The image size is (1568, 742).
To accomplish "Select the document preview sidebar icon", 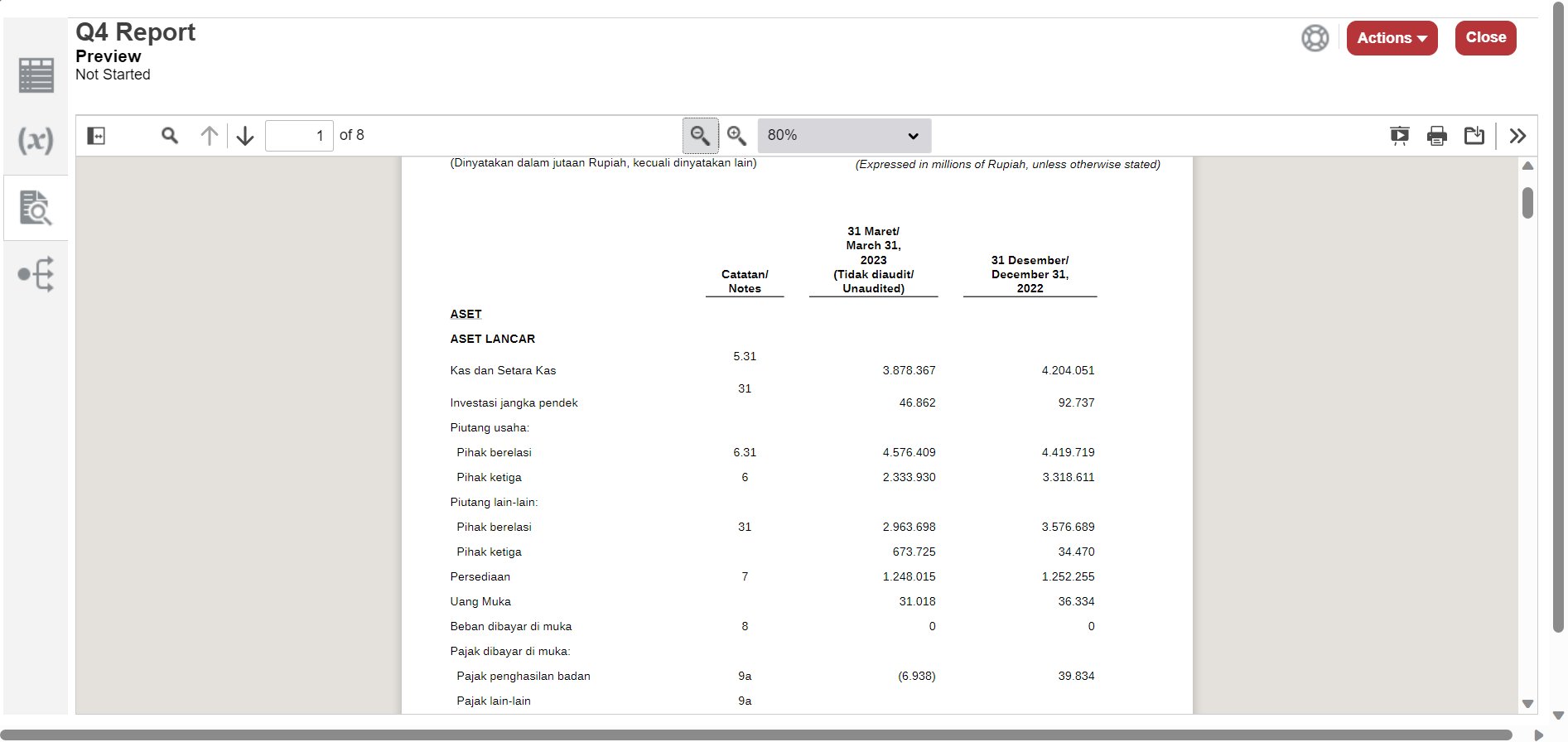I will coord(36,208).
